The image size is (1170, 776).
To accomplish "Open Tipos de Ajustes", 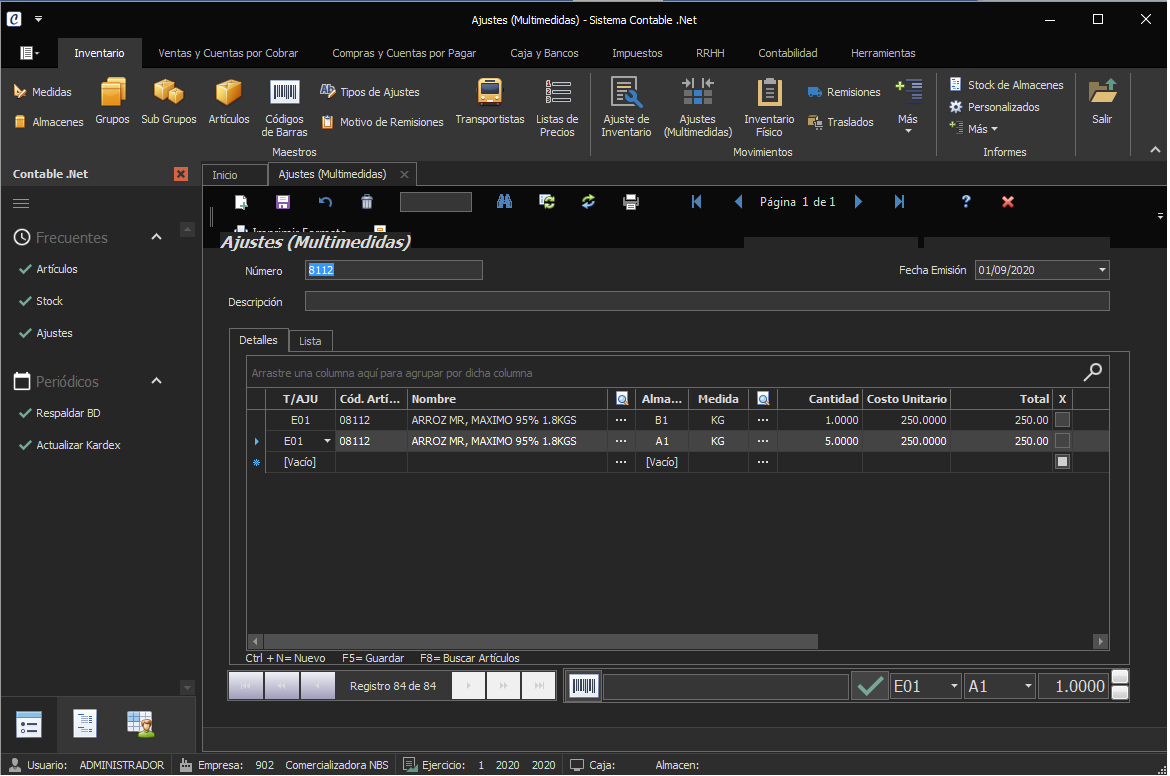I will (370, 92).
